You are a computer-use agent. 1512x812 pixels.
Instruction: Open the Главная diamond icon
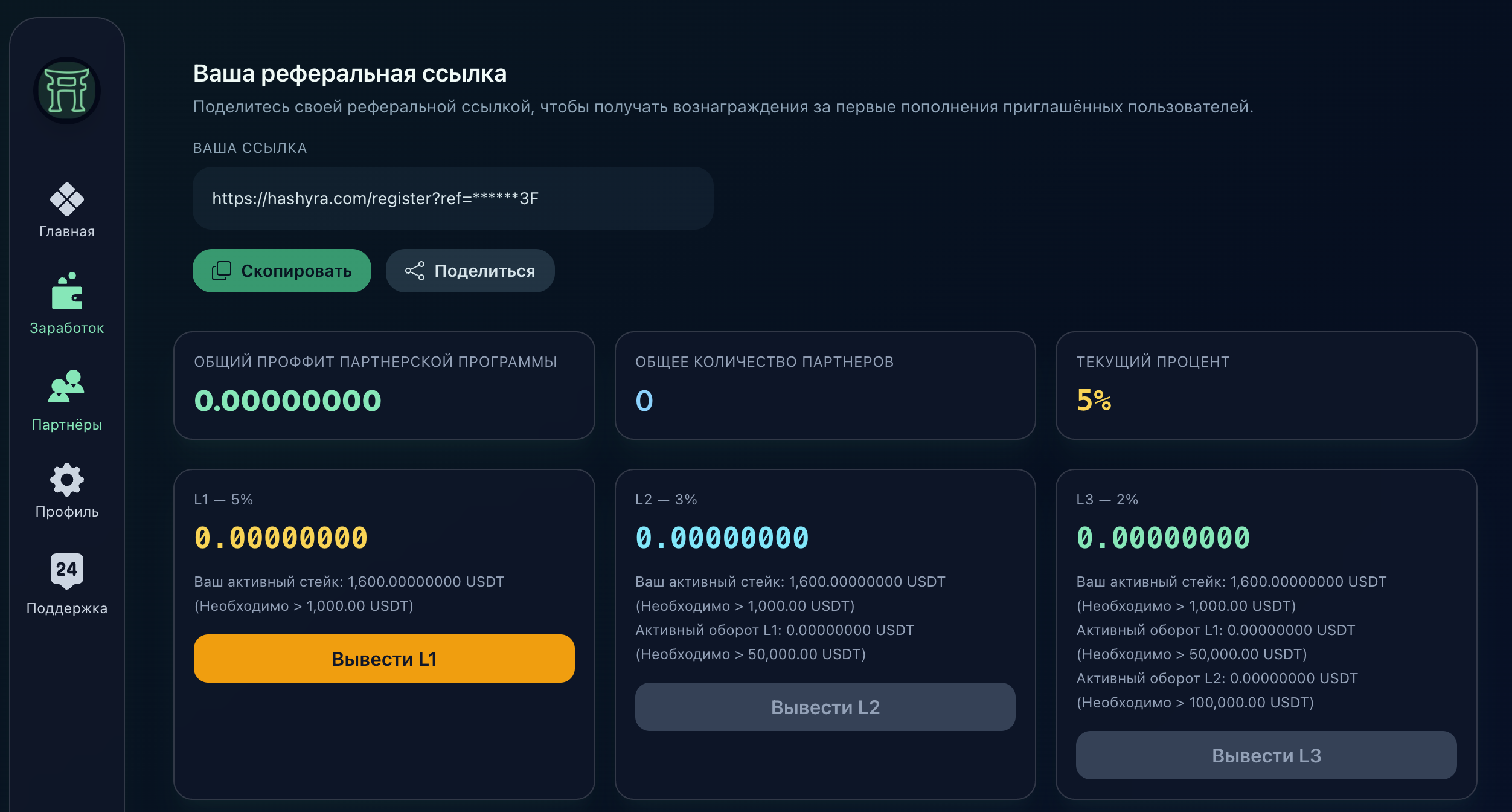[67, 199]
